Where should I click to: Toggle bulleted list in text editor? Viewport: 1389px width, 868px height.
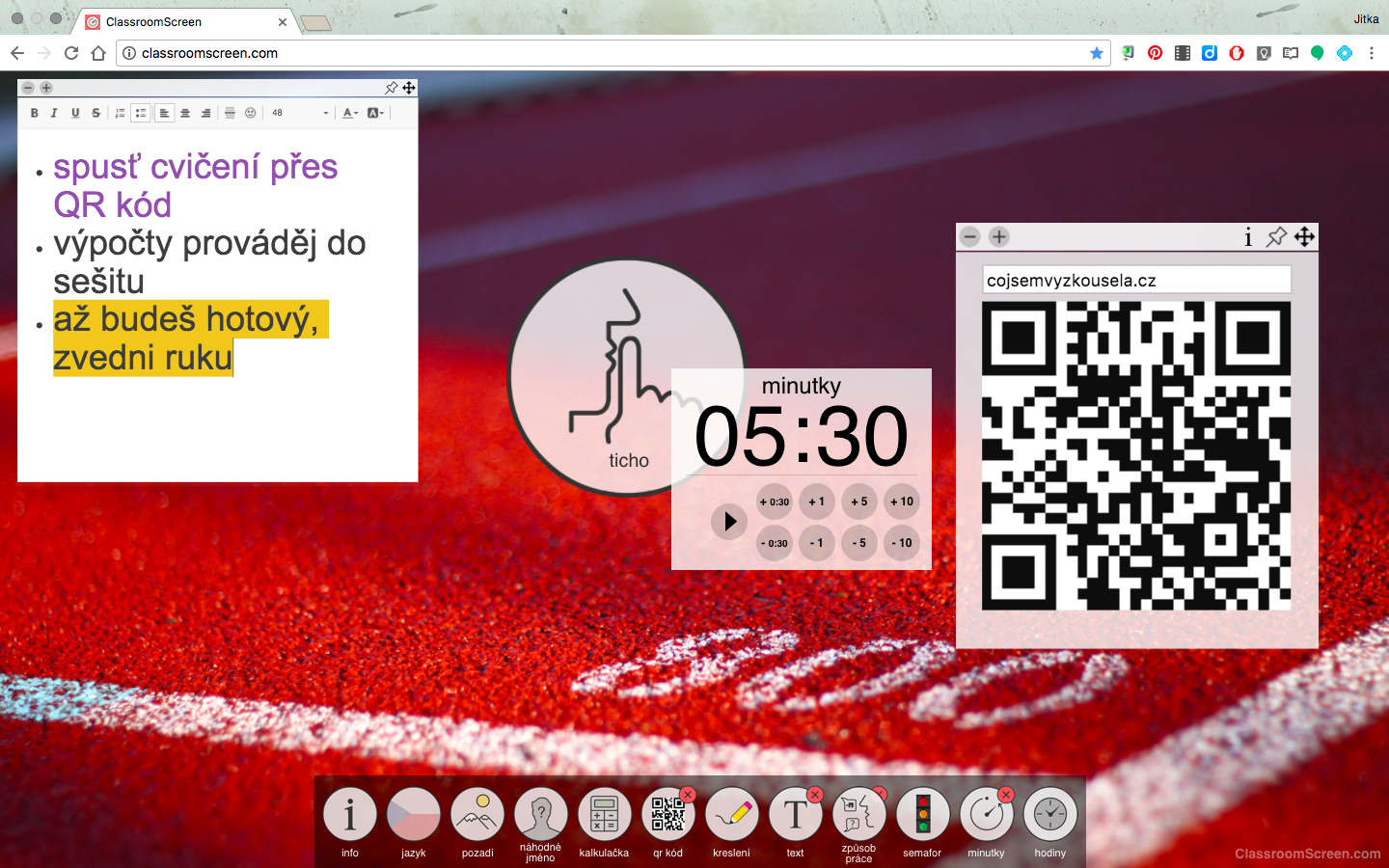(x=141, y=113)
